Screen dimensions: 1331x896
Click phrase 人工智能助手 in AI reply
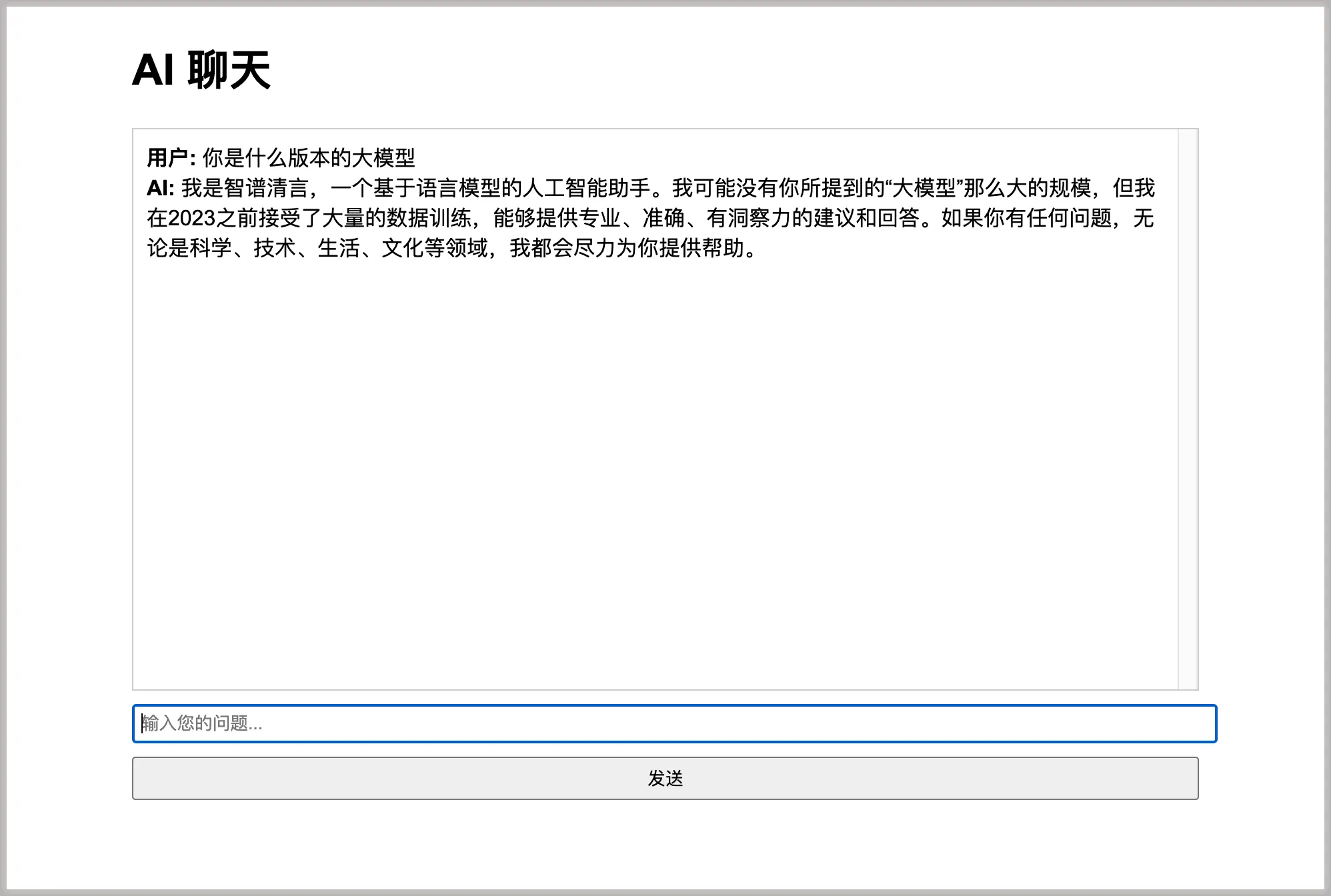click(587, 188)
